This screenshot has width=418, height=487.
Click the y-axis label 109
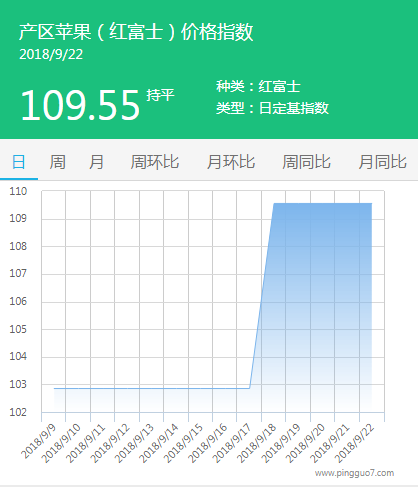(x=18, y=219)
